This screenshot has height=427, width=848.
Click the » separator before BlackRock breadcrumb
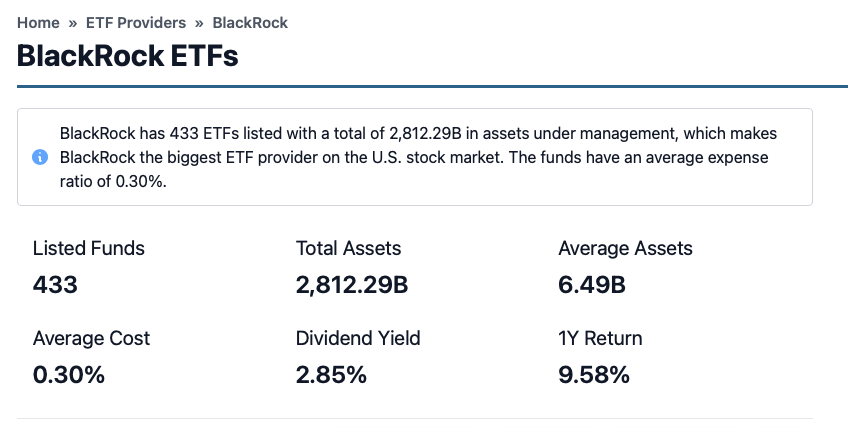point(199,22)
